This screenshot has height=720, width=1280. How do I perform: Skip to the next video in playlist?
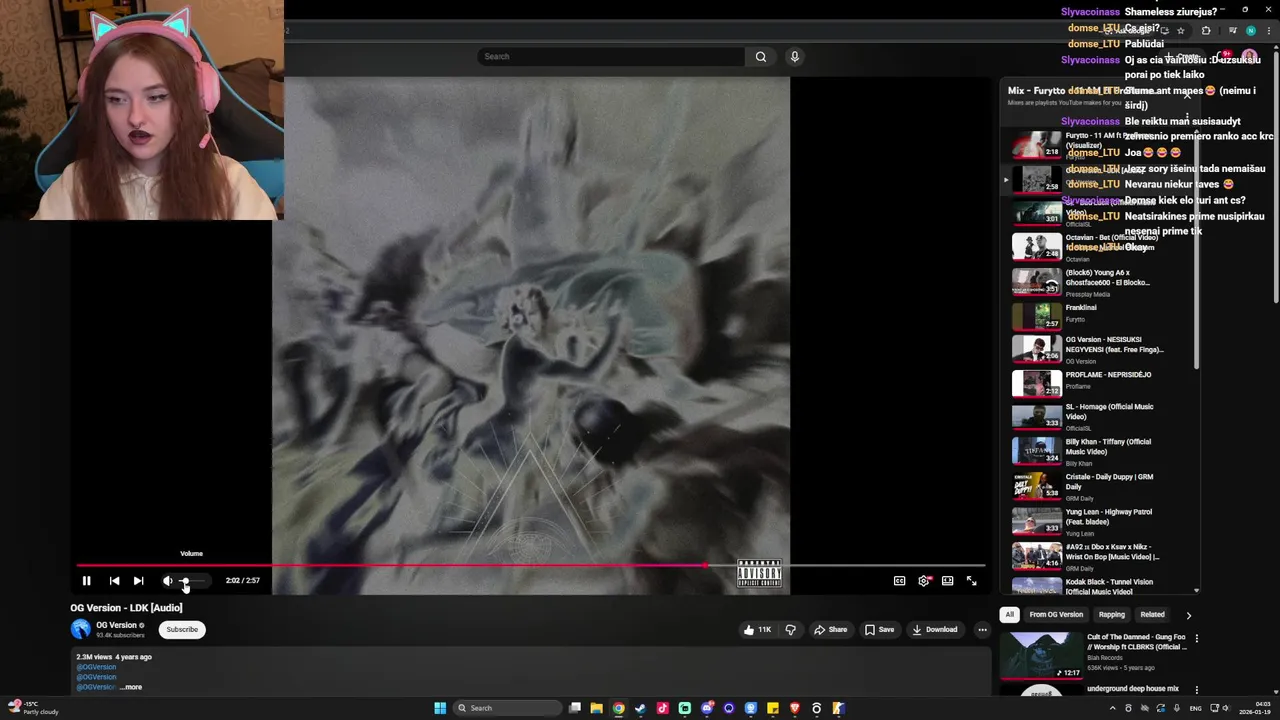(x=139, y=581)
